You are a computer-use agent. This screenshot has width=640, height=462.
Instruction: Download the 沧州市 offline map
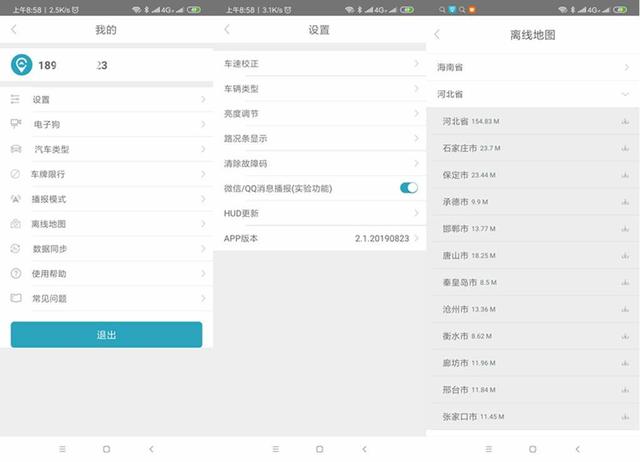pos(625,309)
